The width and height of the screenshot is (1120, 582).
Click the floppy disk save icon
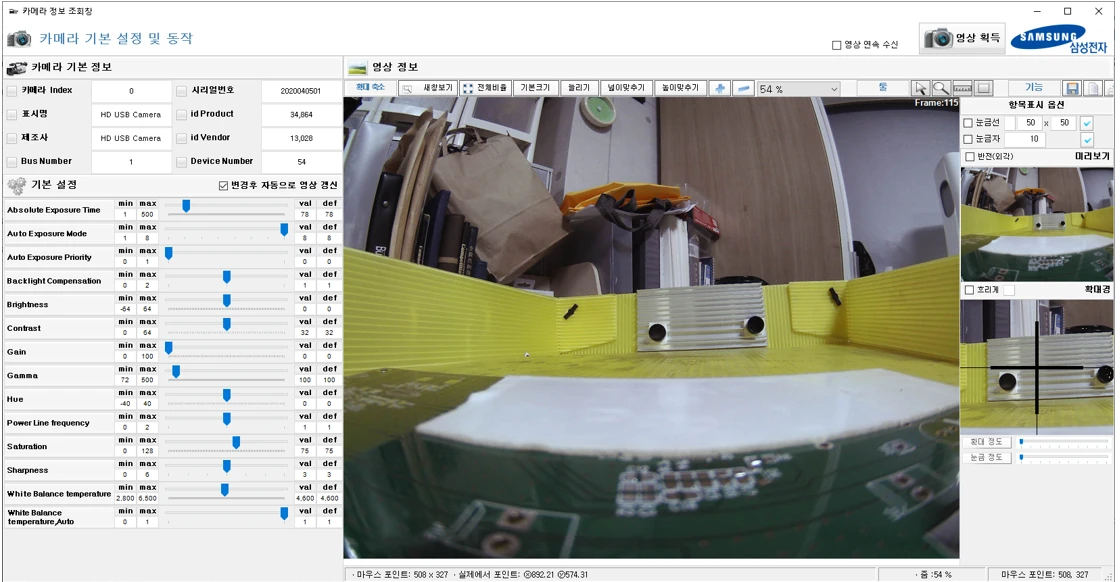(x=1072, y=89)
